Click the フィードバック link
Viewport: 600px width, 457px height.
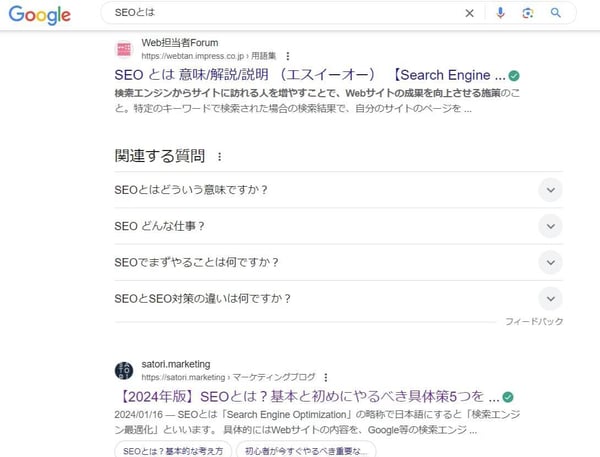tap(534, 322)
